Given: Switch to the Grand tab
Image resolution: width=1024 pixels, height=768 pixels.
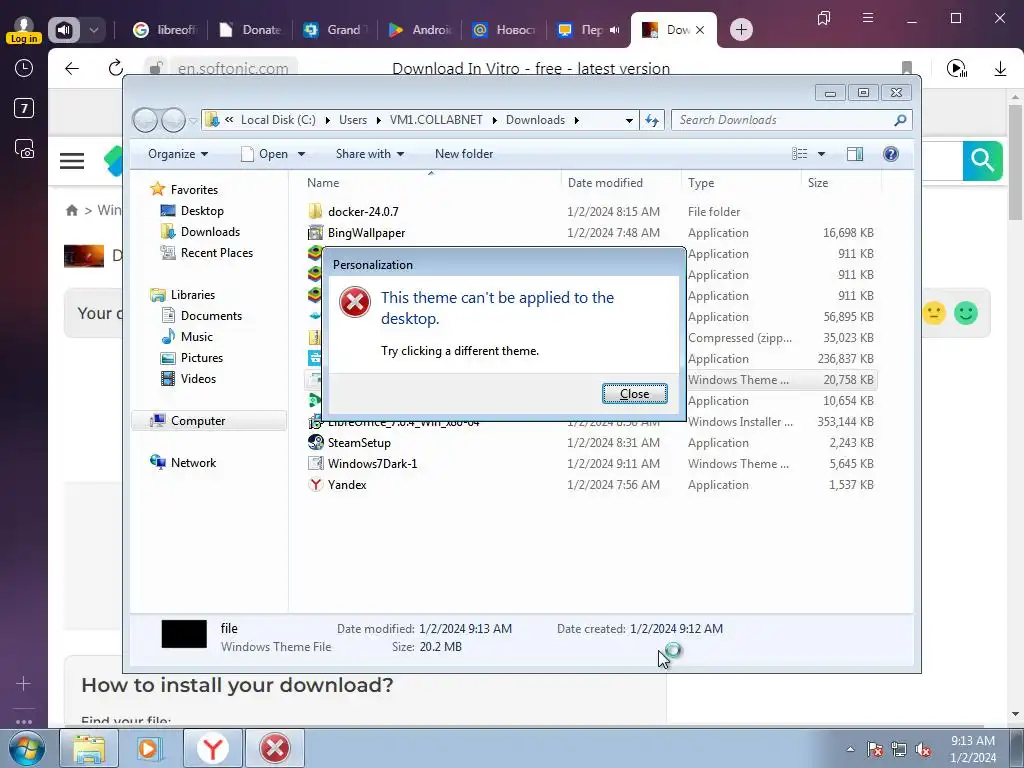Looking at the screenshot, I should click(336, 30).
